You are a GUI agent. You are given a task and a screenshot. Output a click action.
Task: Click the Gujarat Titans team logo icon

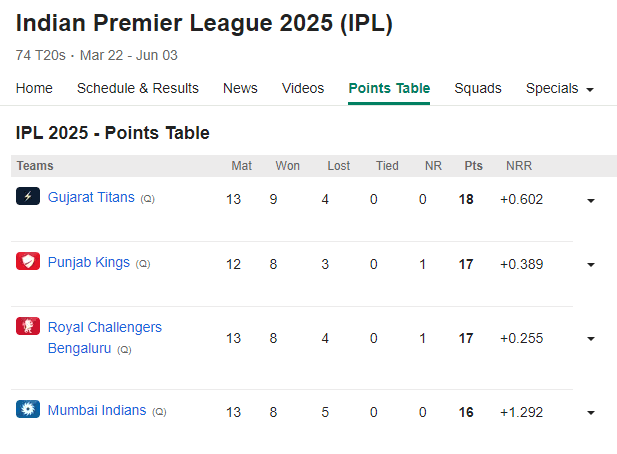28,196
